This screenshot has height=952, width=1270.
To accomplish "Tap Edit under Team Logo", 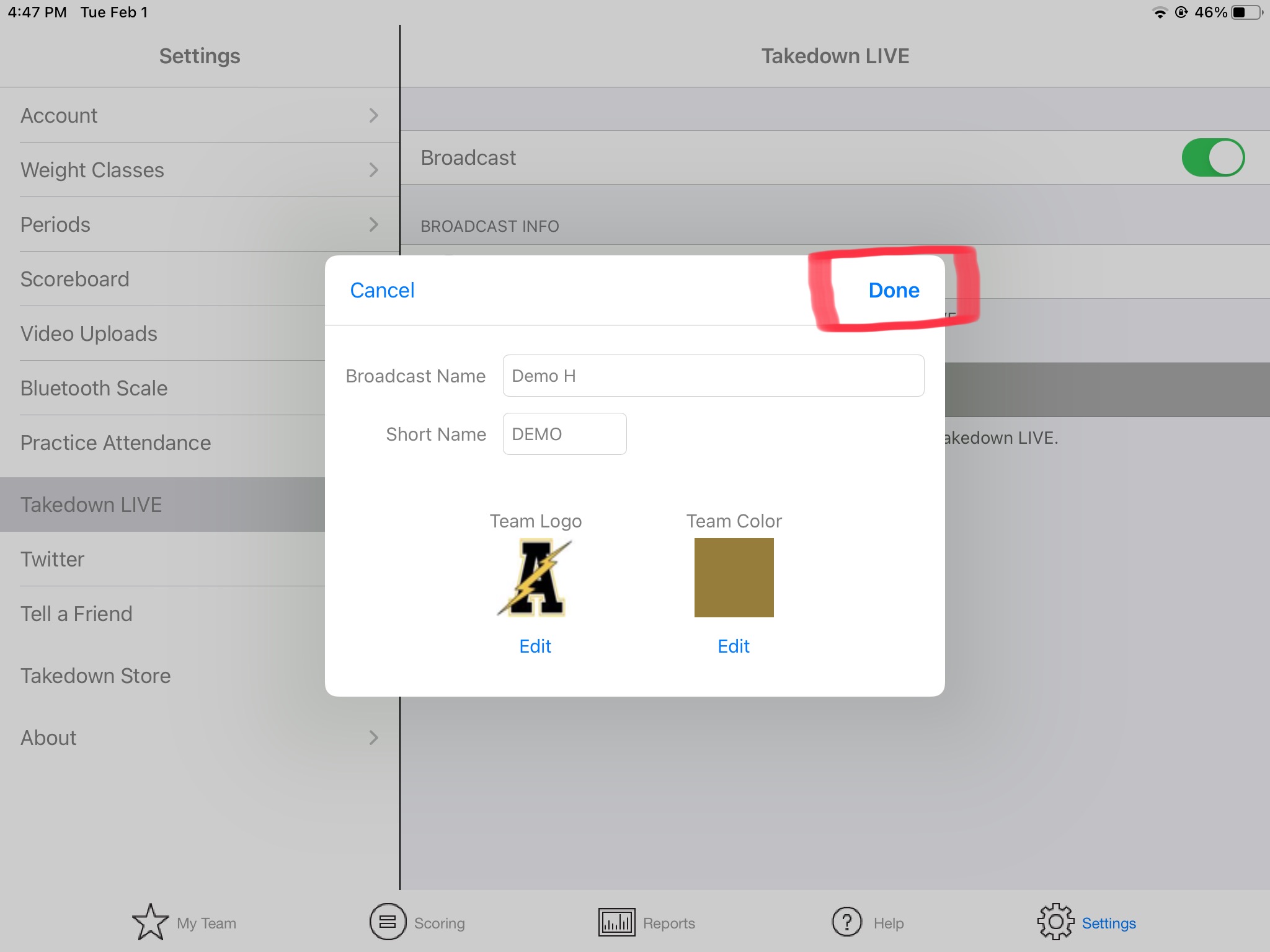I will tap(535, 646).
